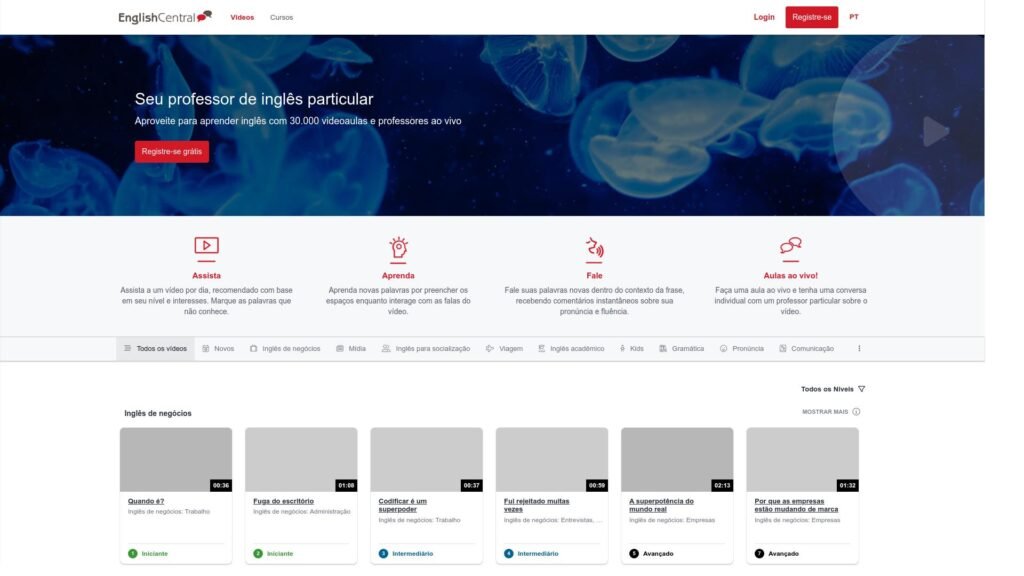
Task: Switch to the Inglês de negócios tab
Action: point(285,349)
